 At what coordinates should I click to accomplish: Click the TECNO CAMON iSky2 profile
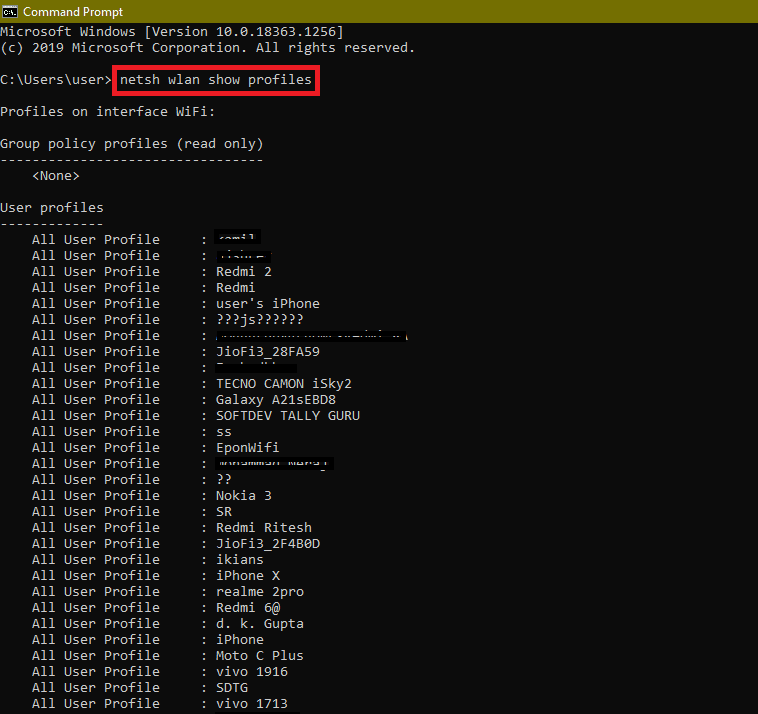(283, 384)
